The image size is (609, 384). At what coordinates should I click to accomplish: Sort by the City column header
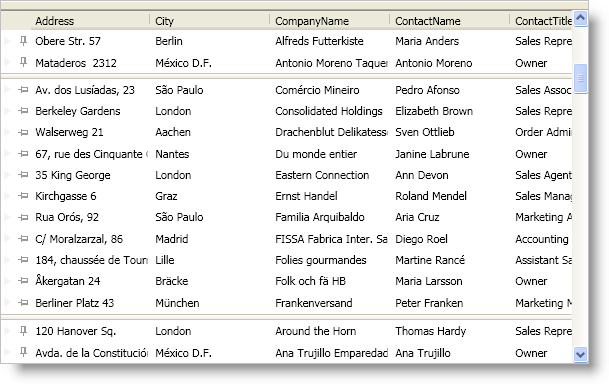coord(210,21)
